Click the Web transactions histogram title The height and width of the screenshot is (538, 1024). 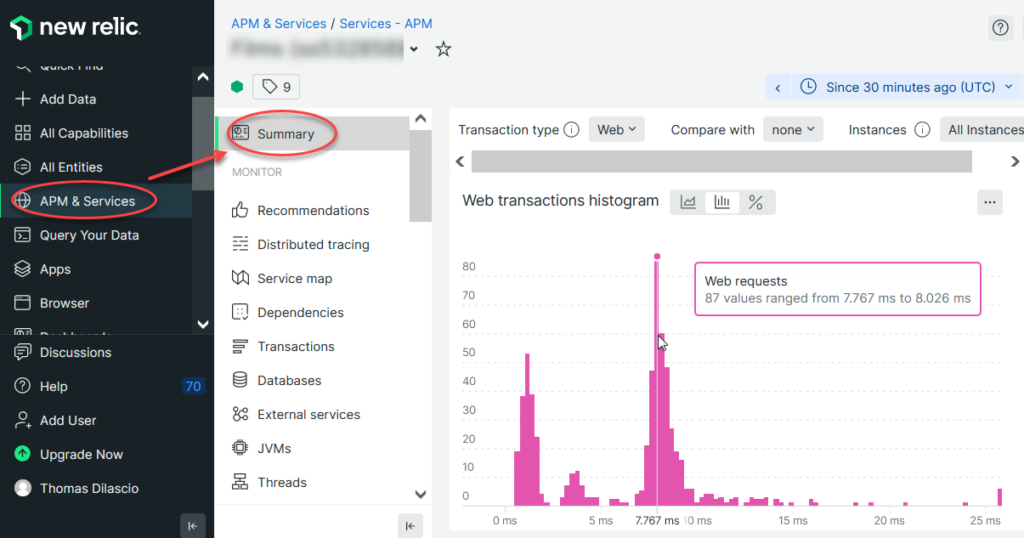(x=560, y=200)
